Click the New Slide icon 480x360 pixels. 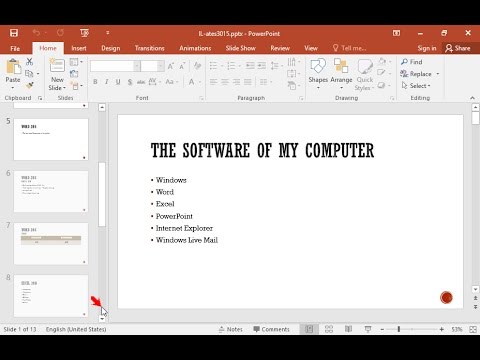tap(57, 66)
